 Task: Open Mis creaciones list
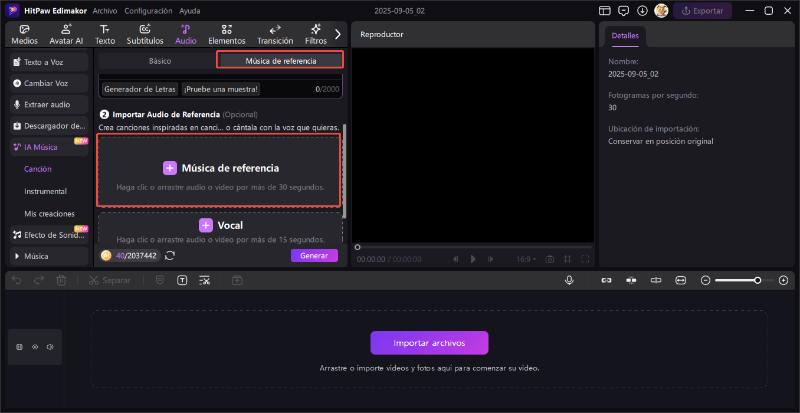[x=49, y=214]
